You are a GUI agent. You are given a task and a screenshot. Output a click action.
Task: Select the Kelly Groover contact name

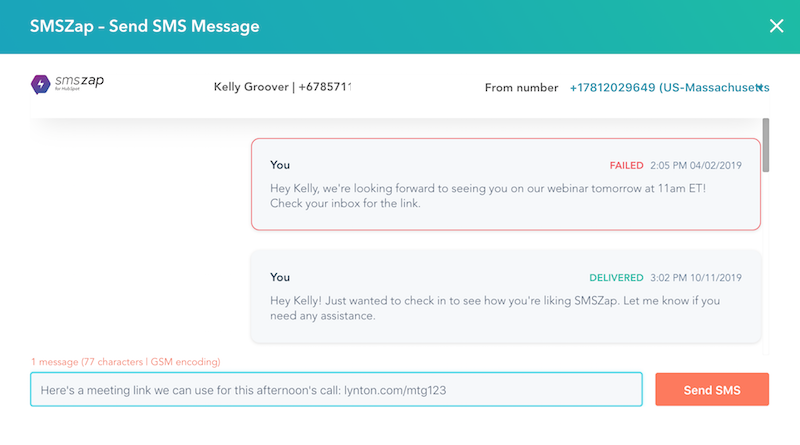(x=251, y=87)
